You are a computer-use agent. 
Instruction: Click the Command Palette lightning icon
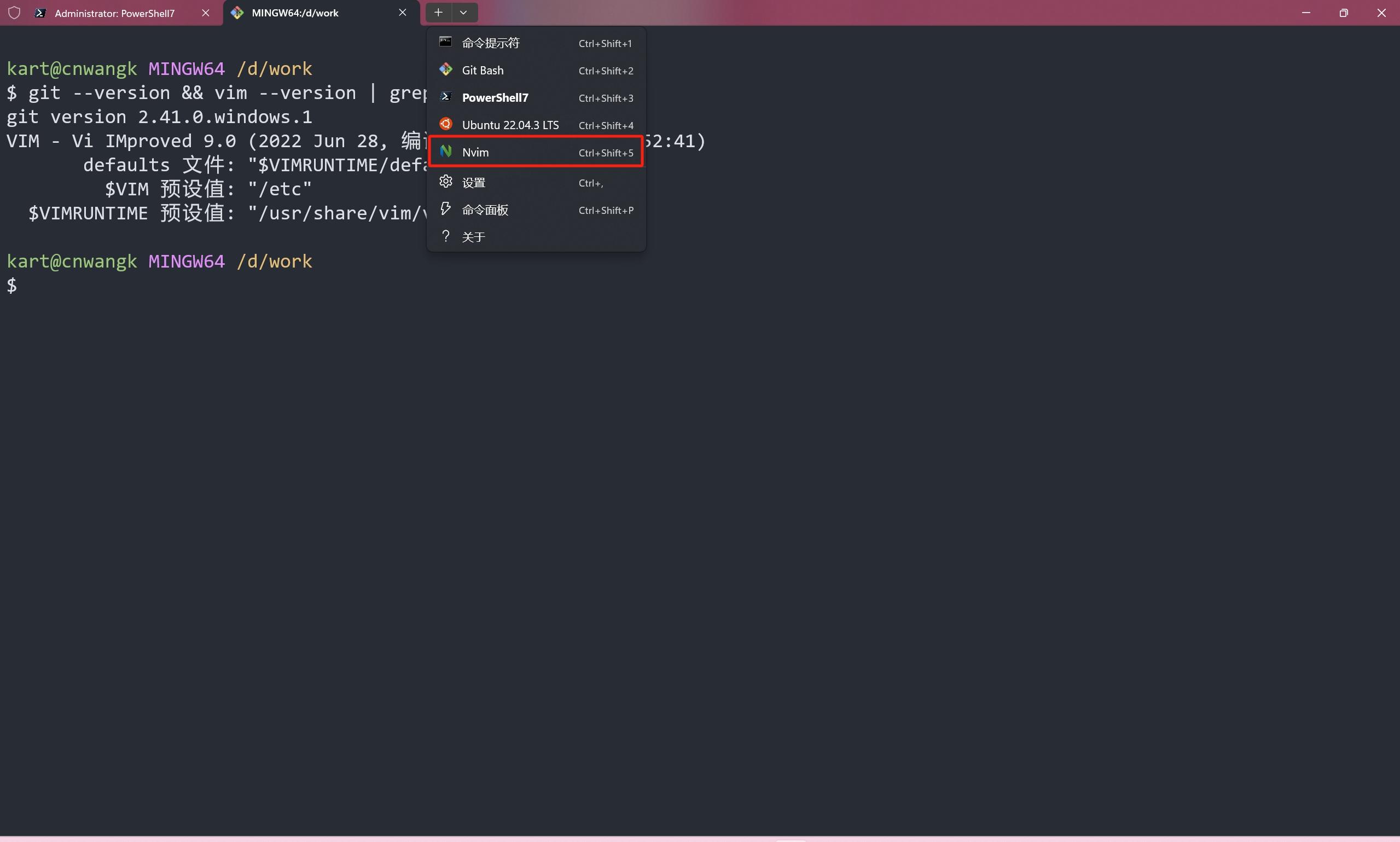click(x=446, y=209)
